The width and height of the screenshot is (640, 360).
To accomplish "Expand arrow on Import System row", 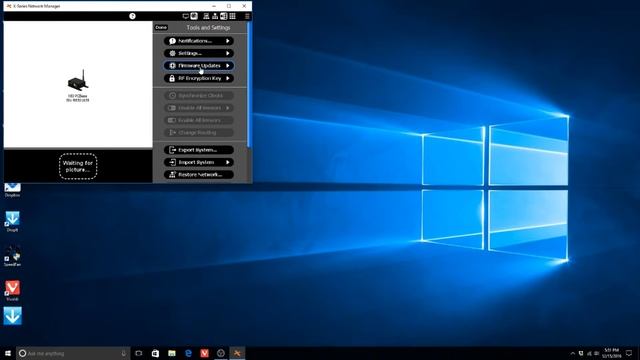I will [x=228, y=162].
